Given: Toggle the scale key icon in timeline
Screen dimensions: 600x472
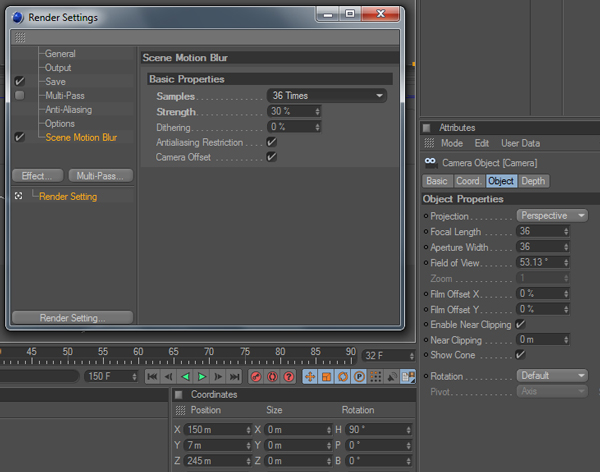Looking at the screenshot, I should tap(326, 376).
